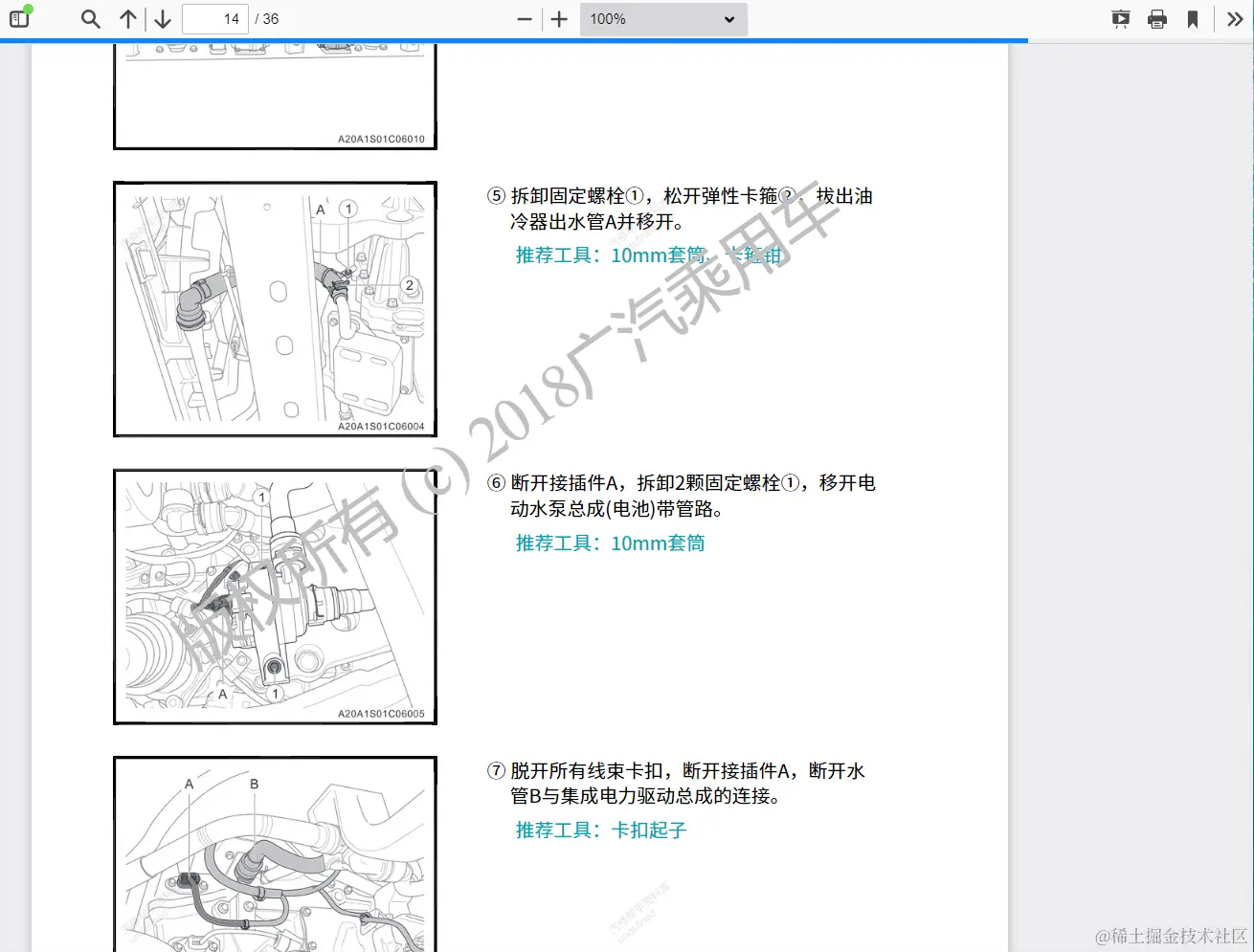Open the 100% zoom level dropdown
The height and width of the screenshot is (952, 1254).
663,19
